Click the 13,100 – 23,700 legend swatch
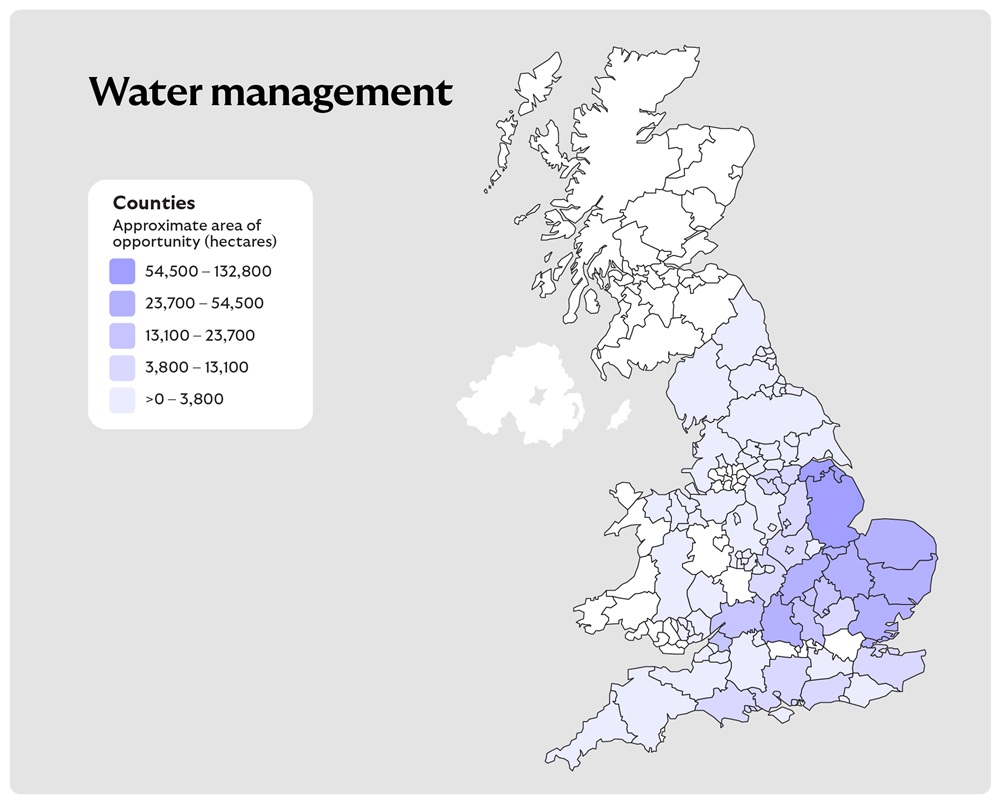The image size is (1000, 806). pyautogui.click(x=121, y=335)
